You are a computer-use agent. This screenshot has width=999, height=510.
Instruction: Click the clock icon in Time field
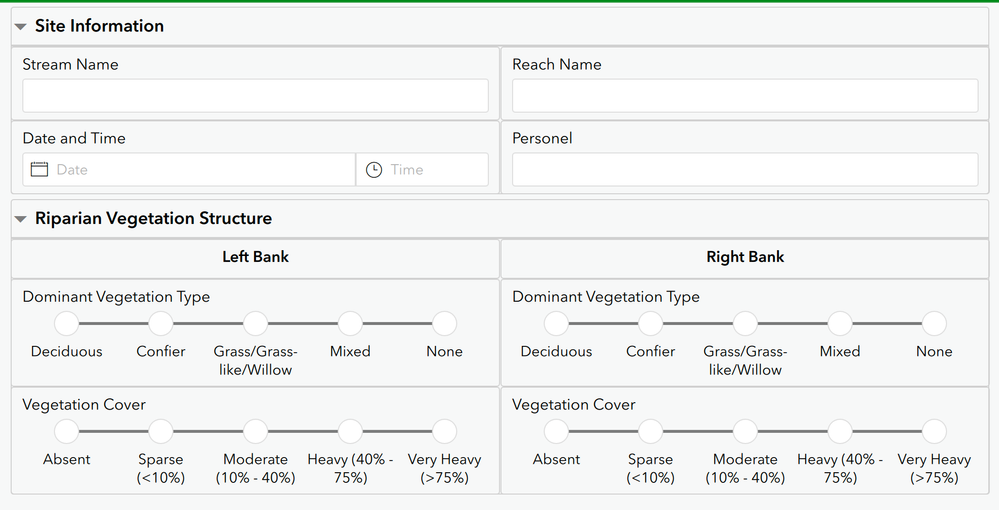pyautogui.click(x=374, y=170)
